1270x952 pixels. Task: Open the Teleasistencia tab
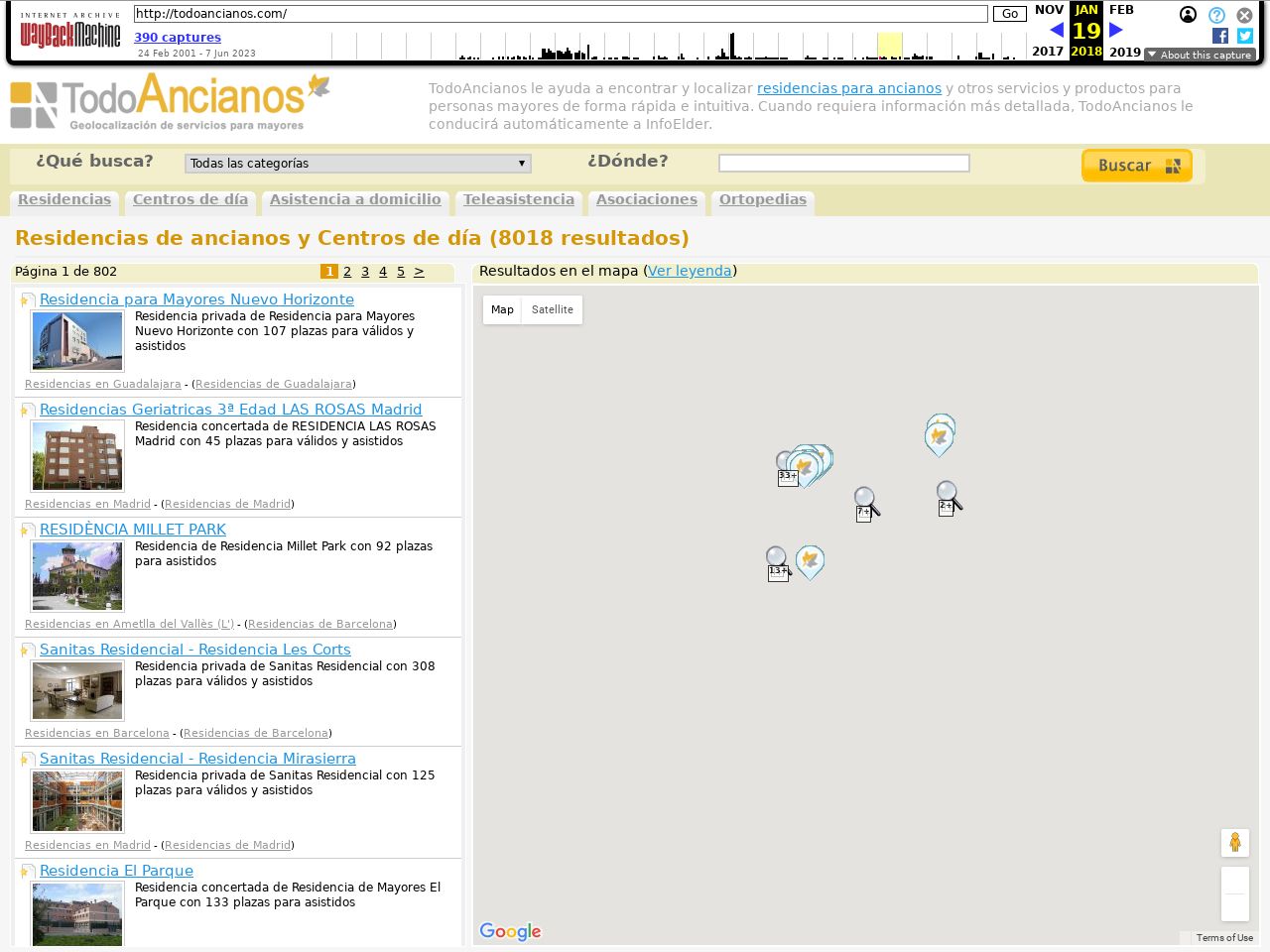pos(518,199)
